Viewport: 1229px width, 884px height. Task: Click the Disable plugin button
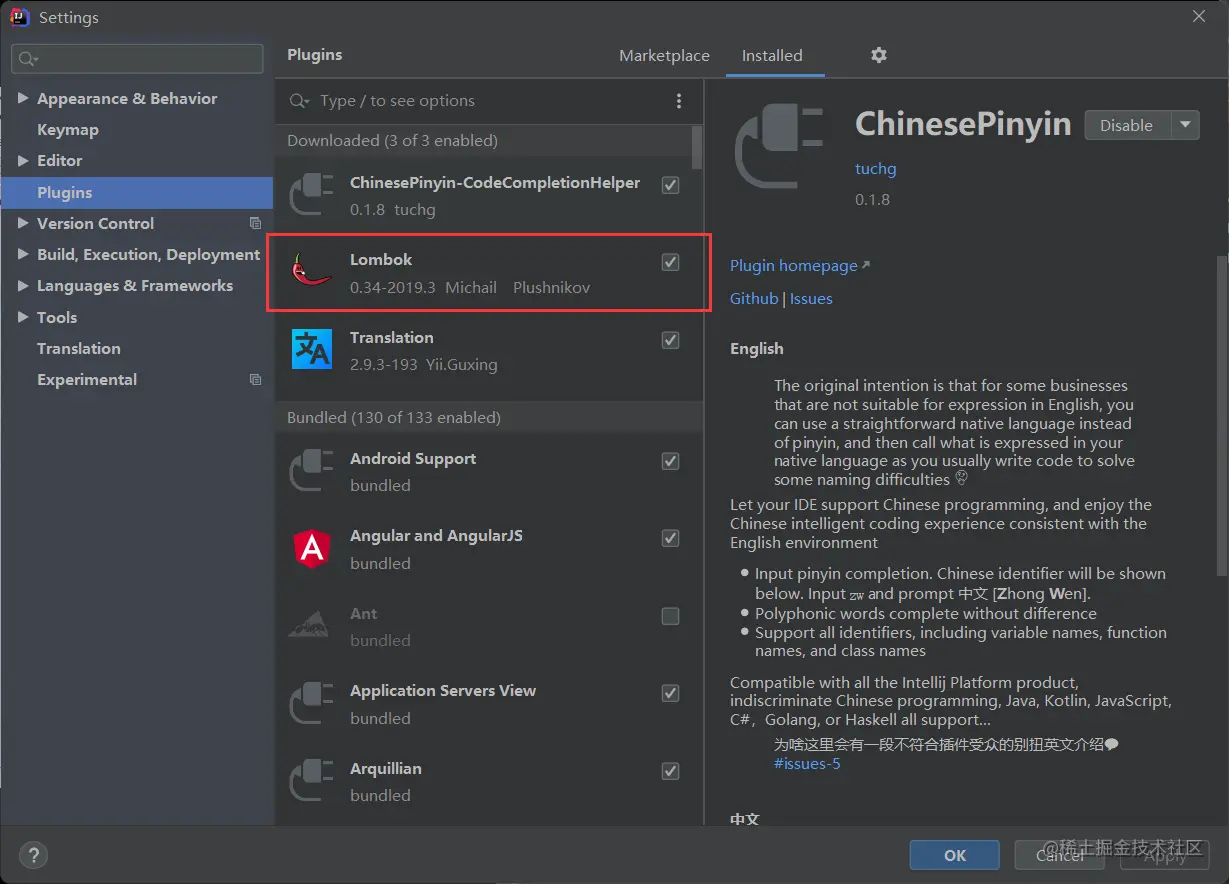(1127, 125)
